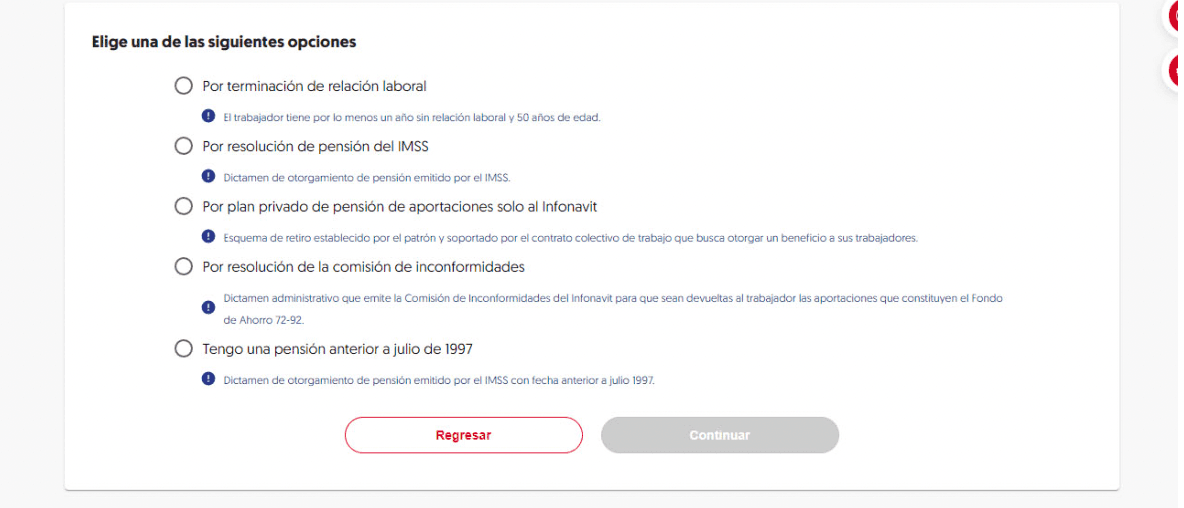Click info icon beside IMSS dictamen description

tap(208, 176)
